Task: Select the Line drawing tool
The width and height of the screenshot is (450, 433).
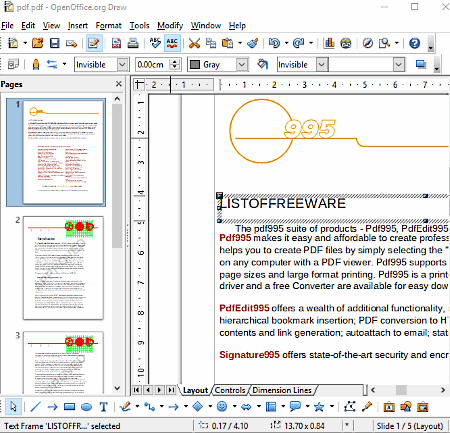Action: click(x=36, y=407)
